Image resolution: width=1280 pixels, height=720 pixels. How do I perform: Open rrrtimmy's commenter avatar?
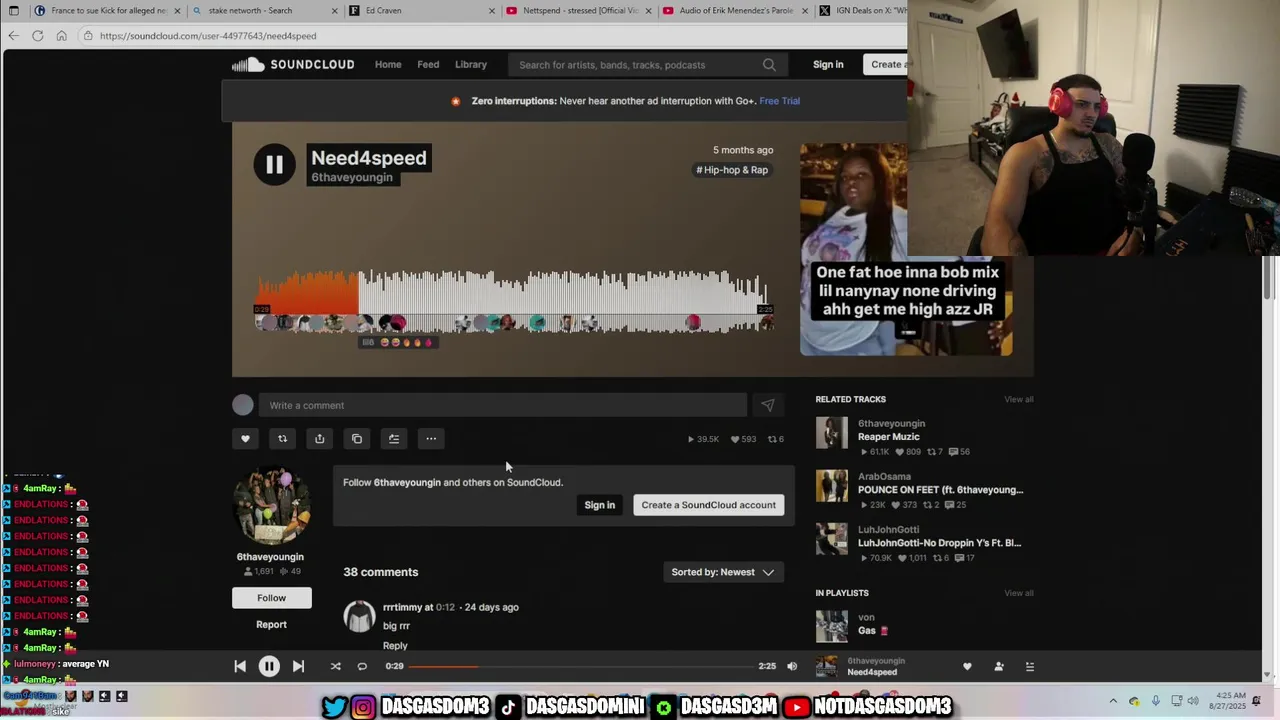tap(359, 616)
